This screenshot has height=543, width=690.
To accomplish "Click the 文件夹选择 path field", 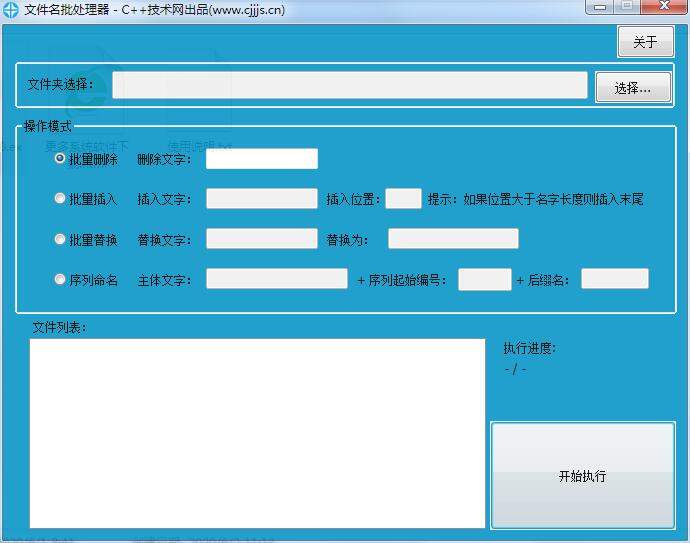I will coord(349,86).
